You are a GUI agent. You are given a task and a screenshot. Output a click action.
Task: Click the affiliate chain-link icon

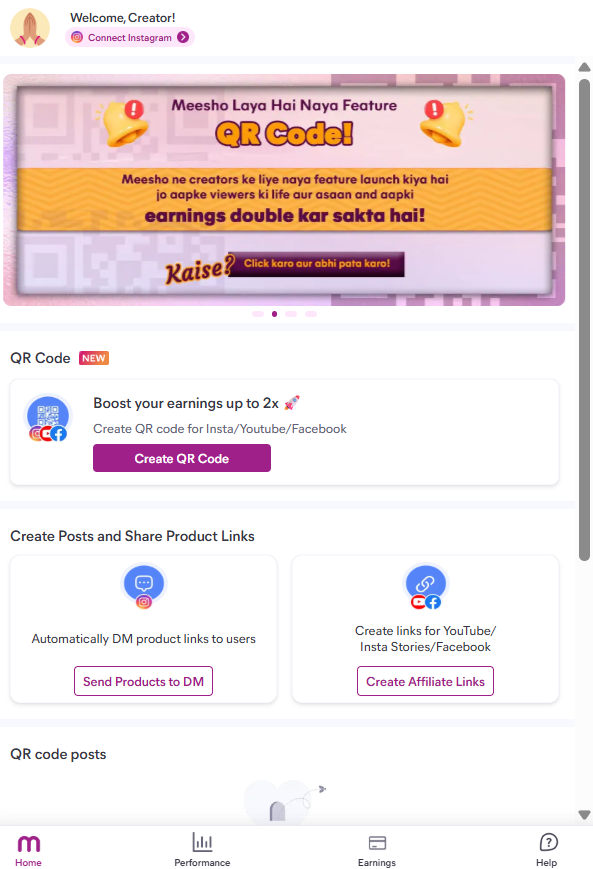click(426, 586)
